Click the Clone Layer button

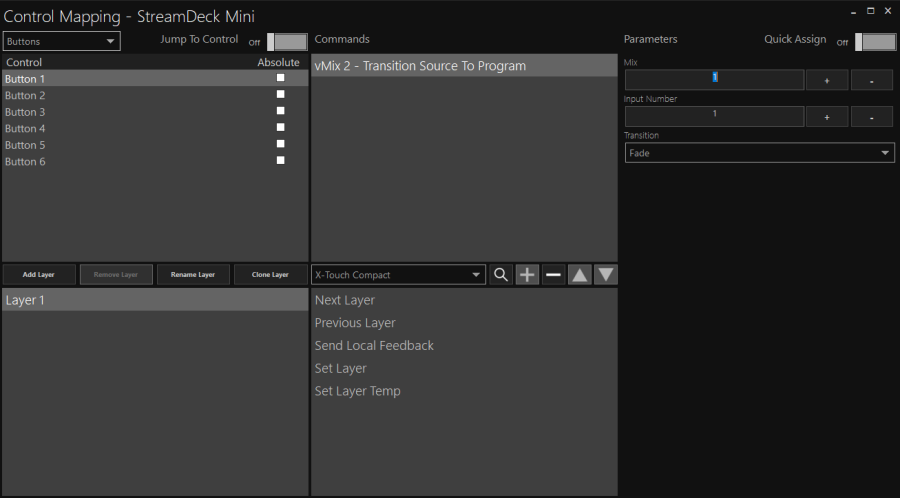270,275
